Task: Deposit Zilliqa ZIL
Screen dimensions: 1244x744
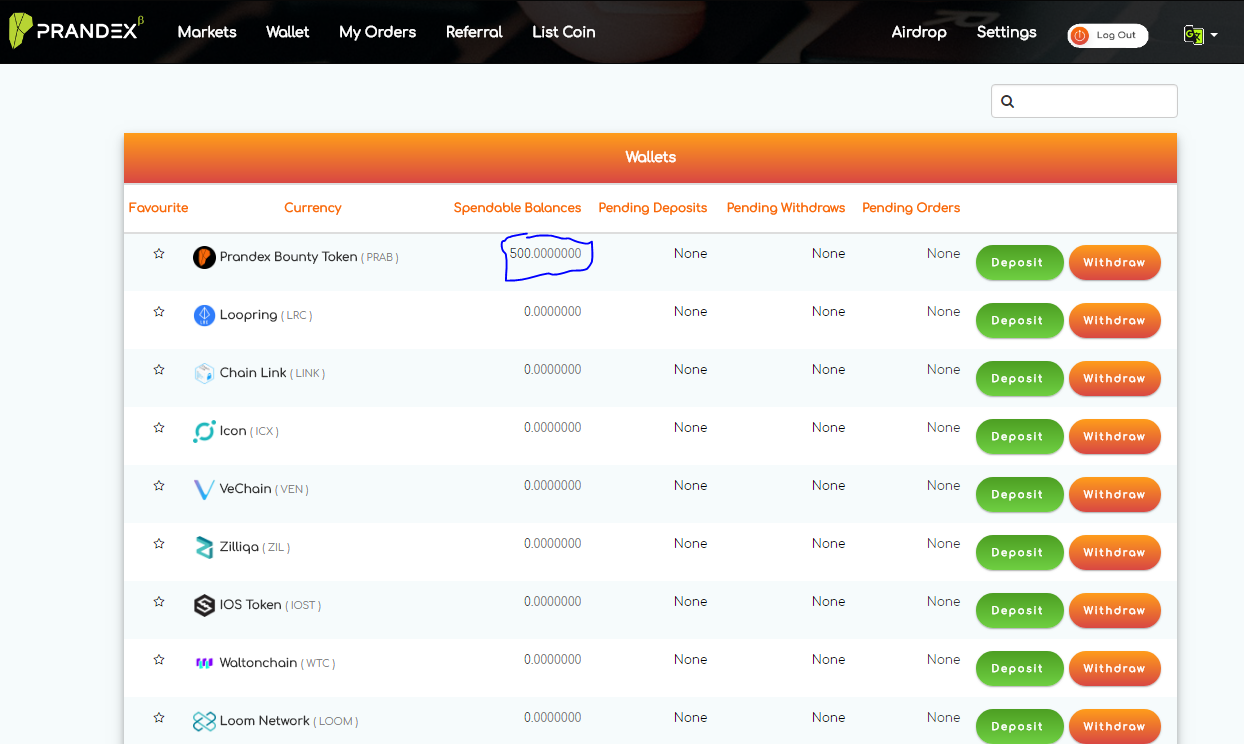Action: tap(1019, 553)
